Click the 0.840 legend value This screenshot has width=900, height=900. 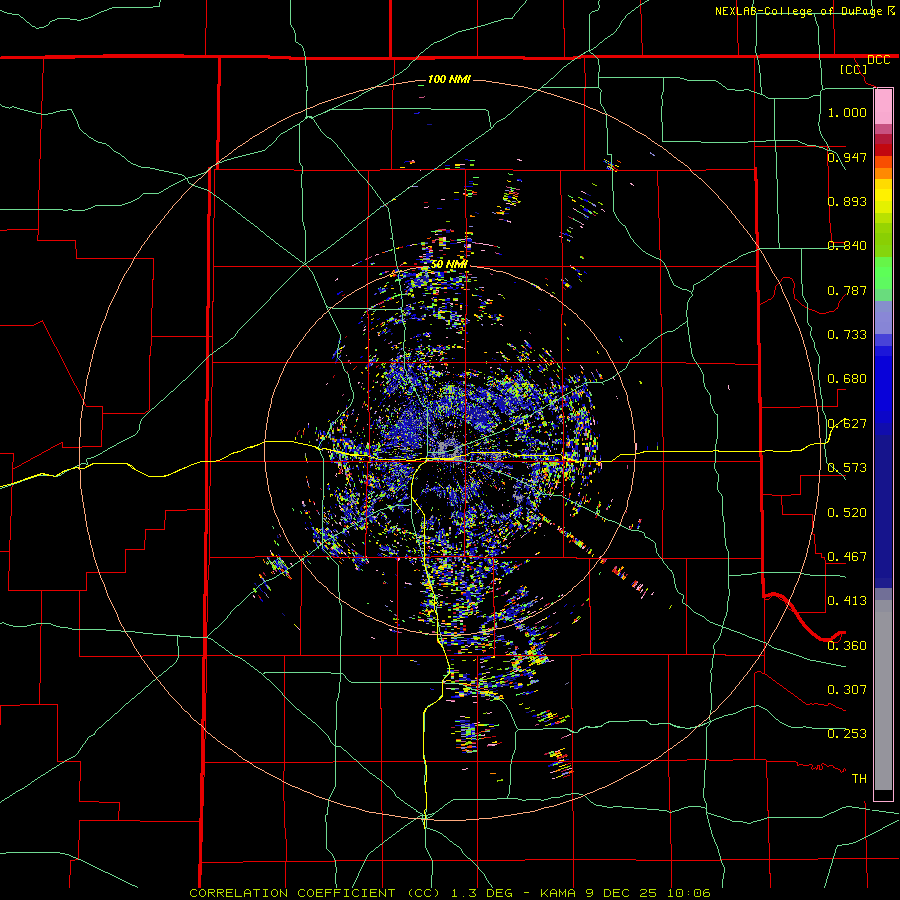click(847, 245)
